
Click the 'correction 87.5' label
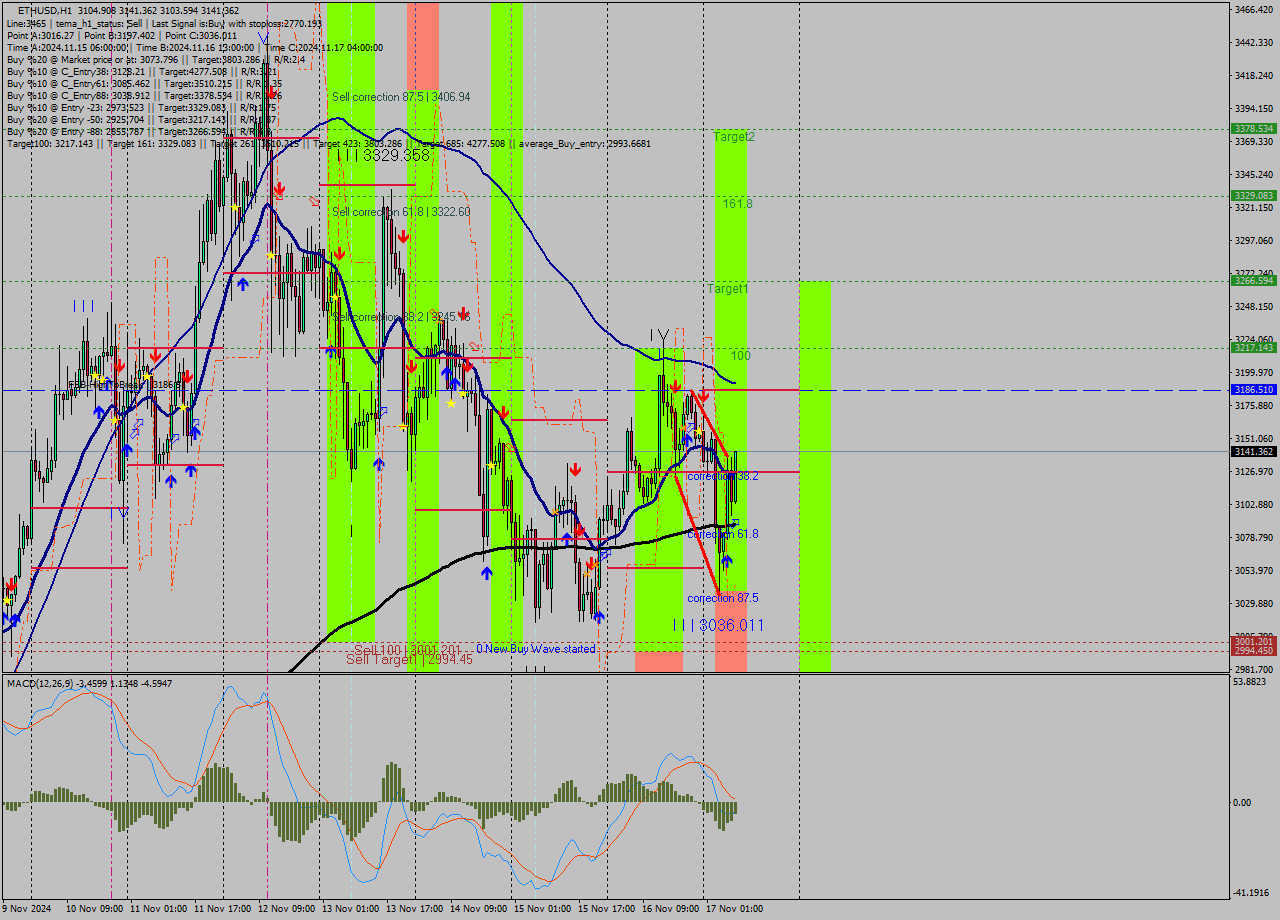point(722,598)
